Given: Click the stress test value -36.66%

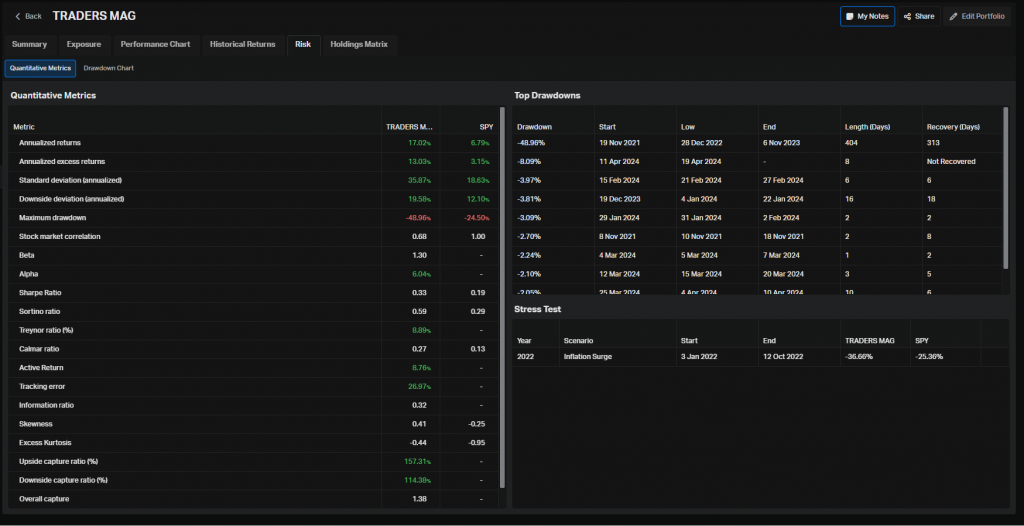Looking at the screenshot, I should coord(859,357).
